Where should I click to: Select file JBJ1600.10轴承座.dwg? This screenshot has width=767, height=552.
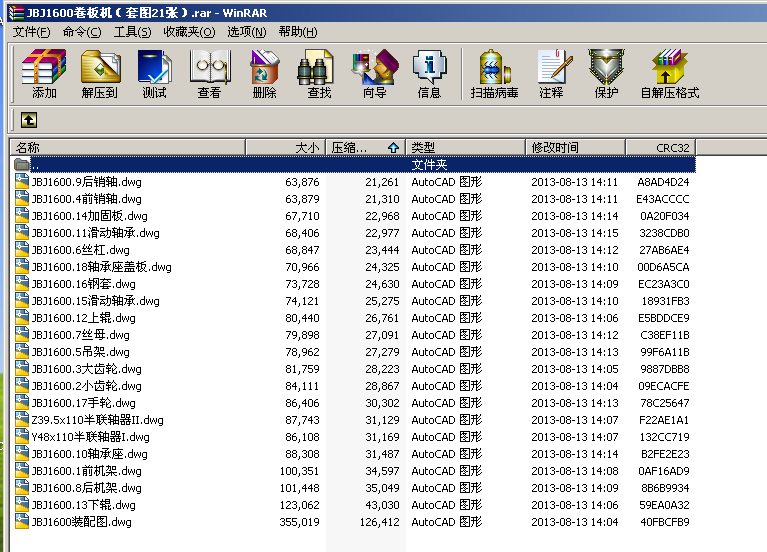click(90, 454)
